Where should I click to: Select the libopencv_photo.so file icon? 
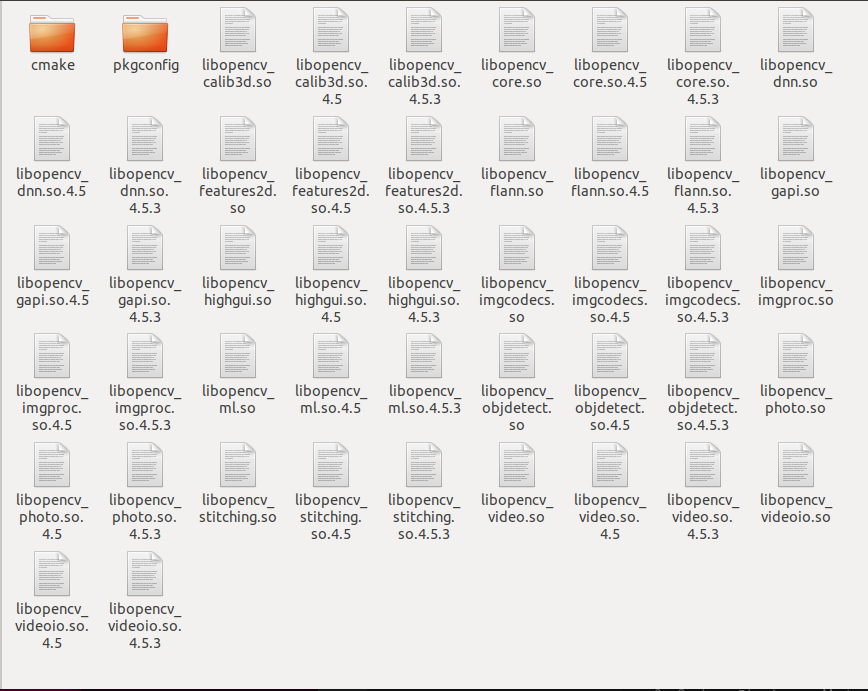pos(796,356)
